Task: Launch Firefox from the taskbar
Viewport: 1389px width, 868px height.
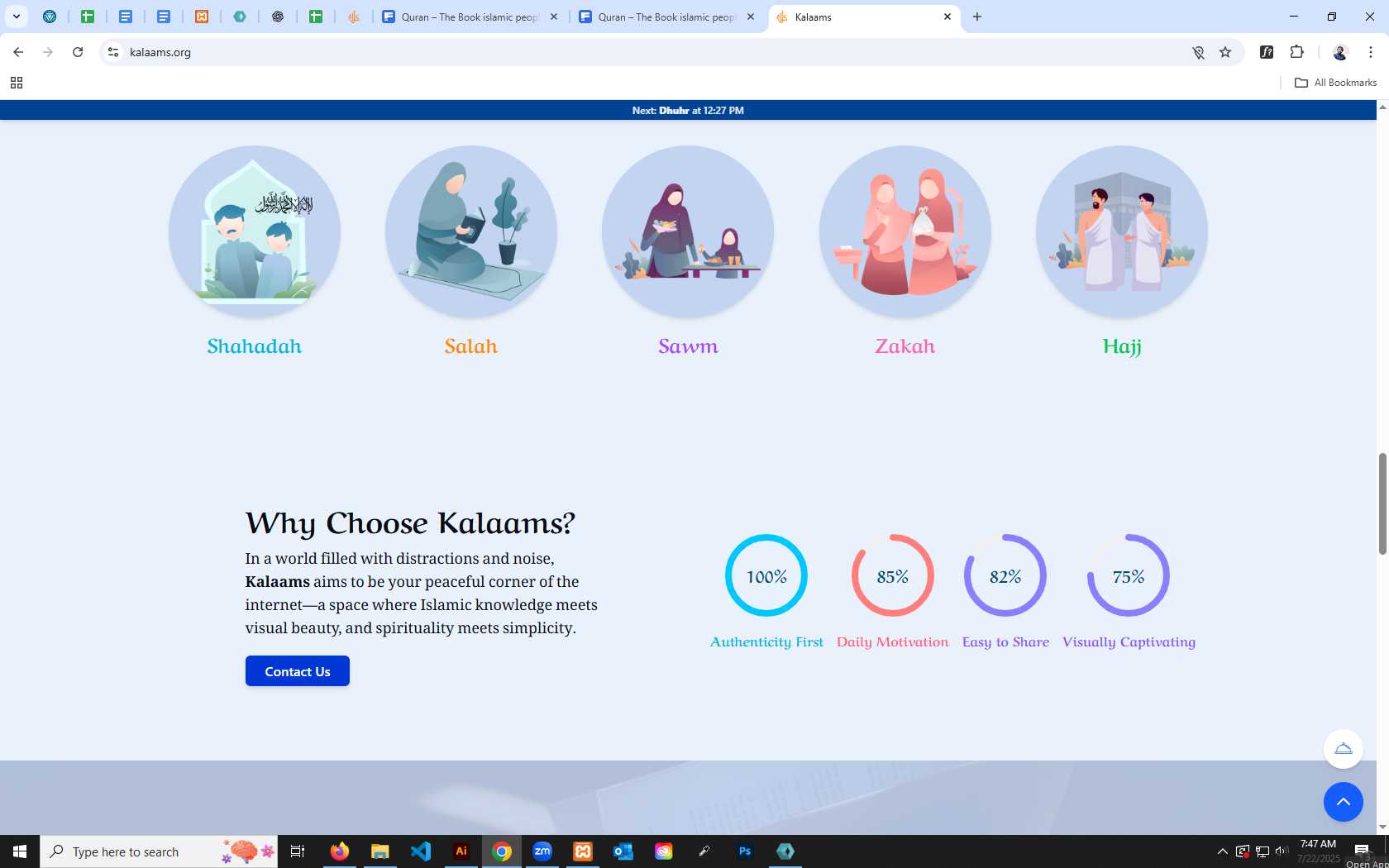Action: (x=339, y=851)
